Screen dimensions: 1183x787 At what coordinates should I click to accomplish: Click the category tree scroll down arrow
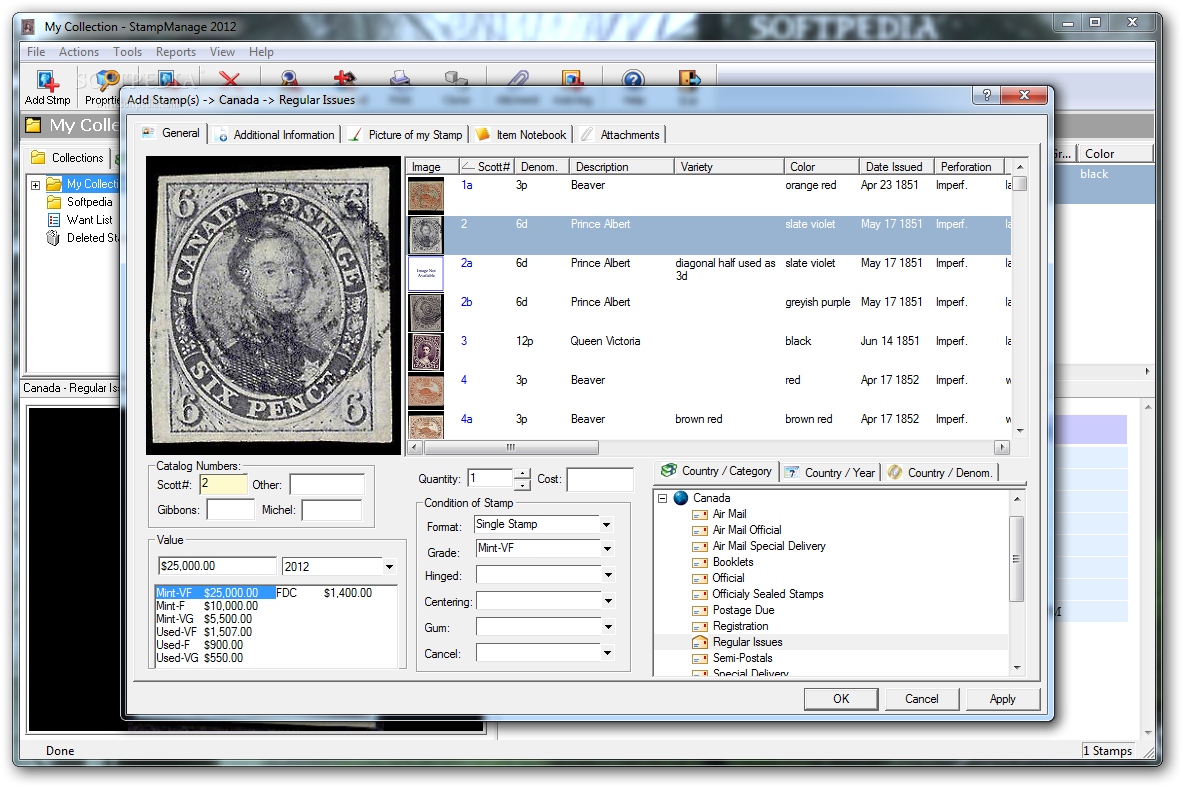point(1017,668)
